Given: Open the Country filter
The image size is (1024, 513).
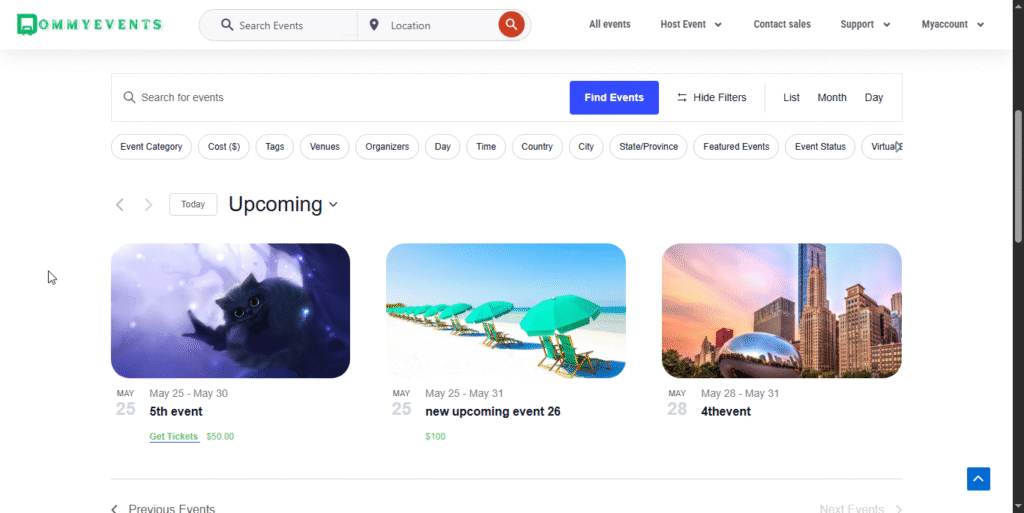Looking at the screenshot, I should 537,147.
